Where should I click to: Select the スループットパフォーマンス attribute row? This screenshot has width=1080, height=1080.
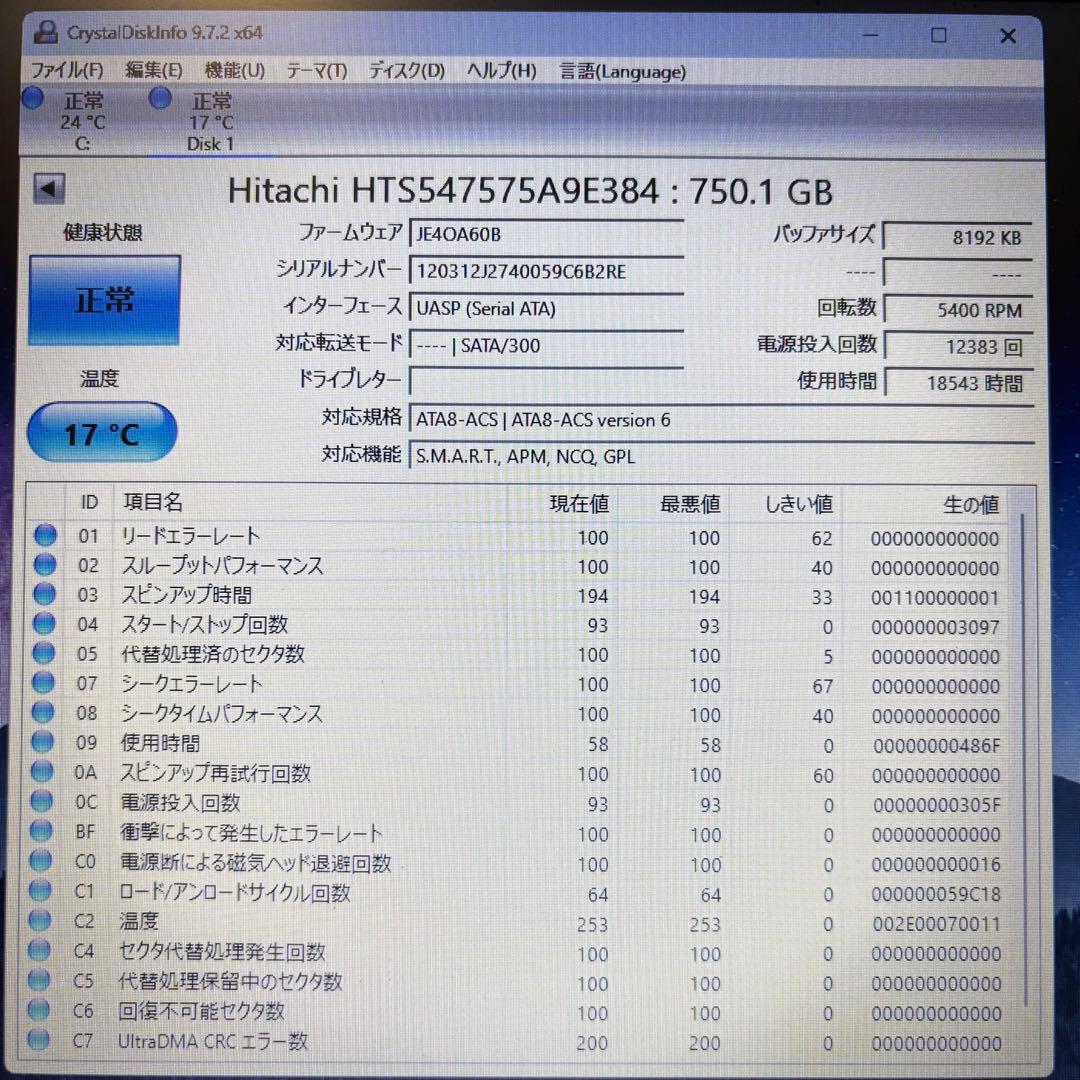coord(518,566)
